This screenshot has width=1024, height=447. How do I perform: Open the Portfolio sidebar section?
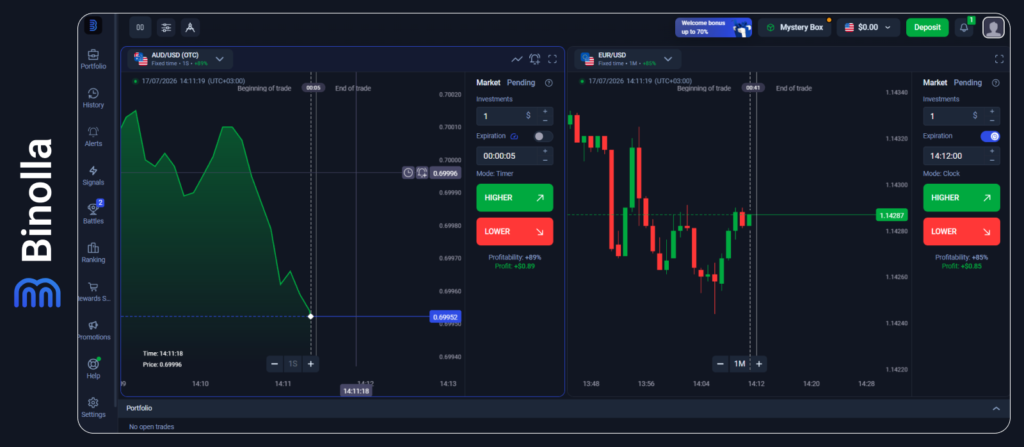[93, 59]
